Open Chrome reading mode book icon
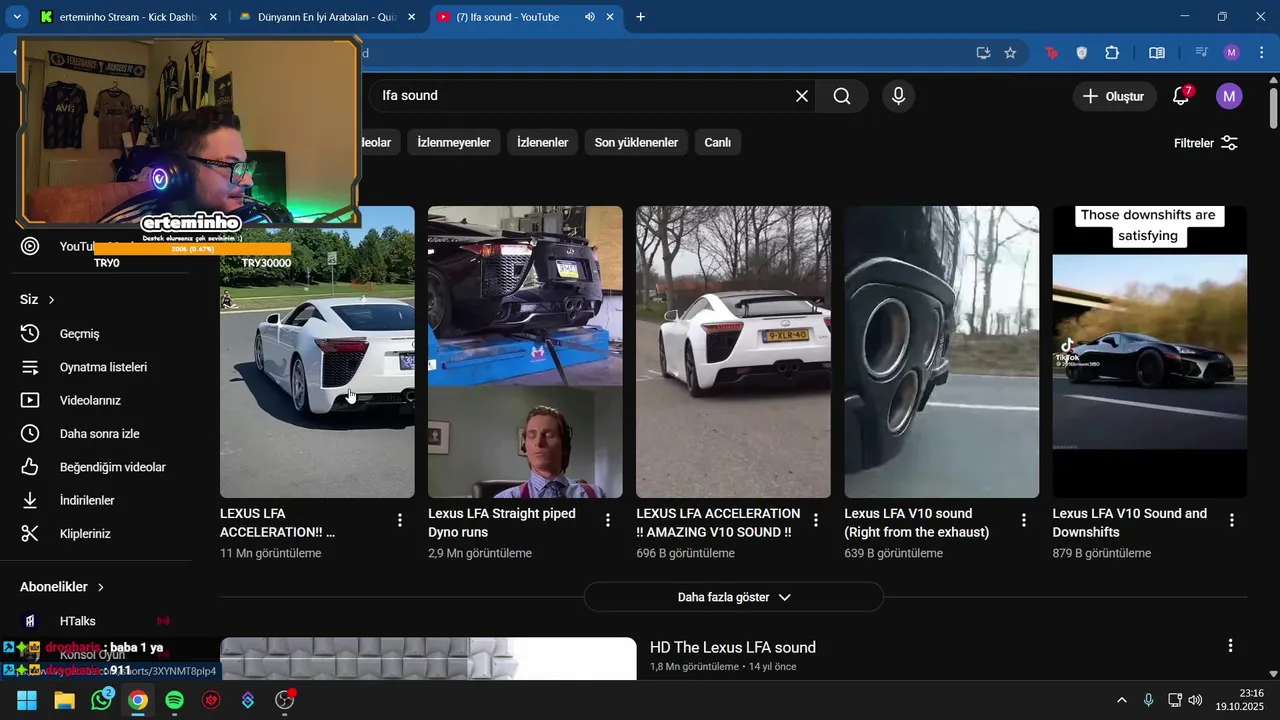The width and height of the screenshot is (1280, 720). [1157, 53]
